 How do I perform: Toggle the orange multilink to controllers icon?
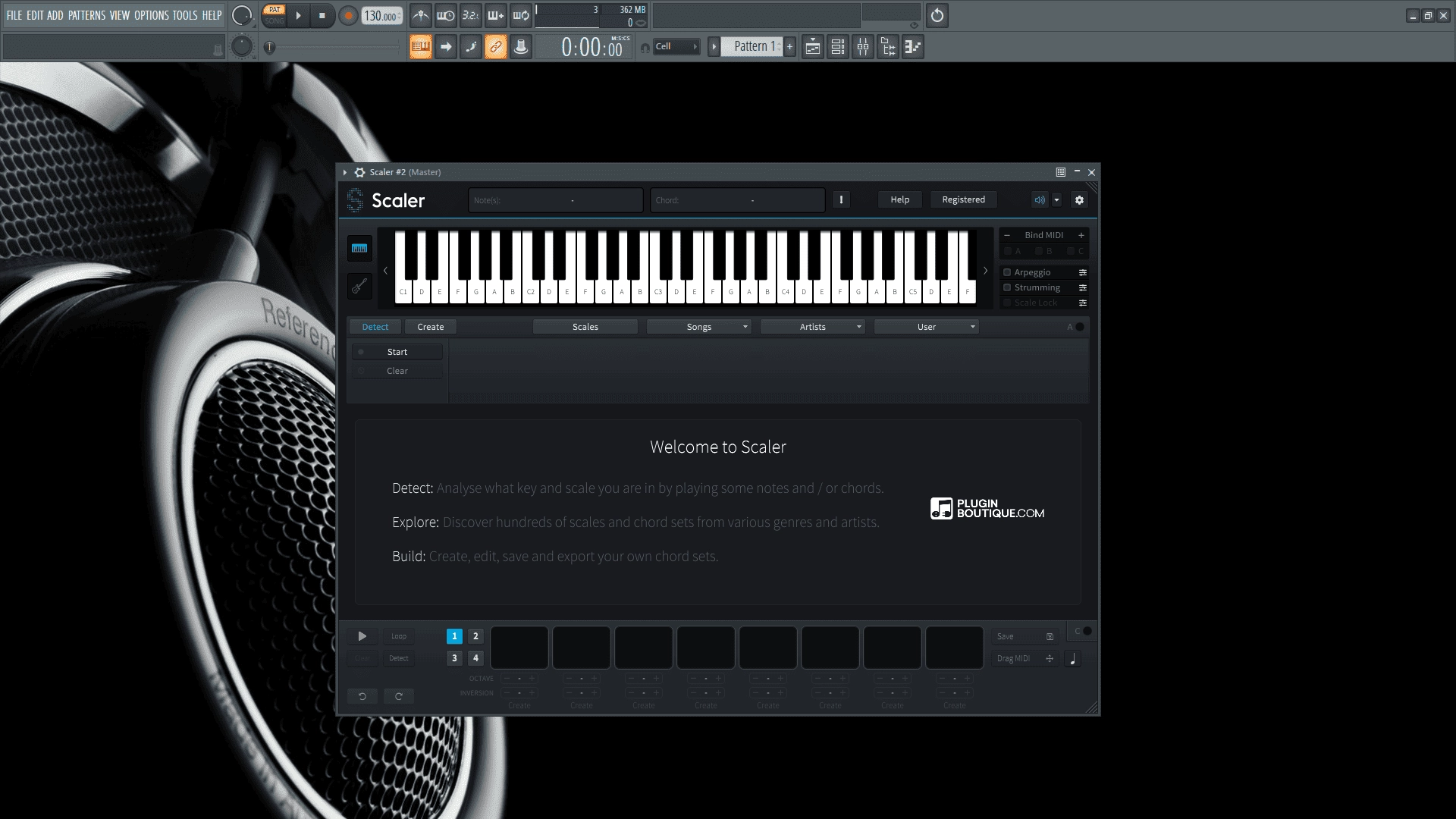(496, 47)
